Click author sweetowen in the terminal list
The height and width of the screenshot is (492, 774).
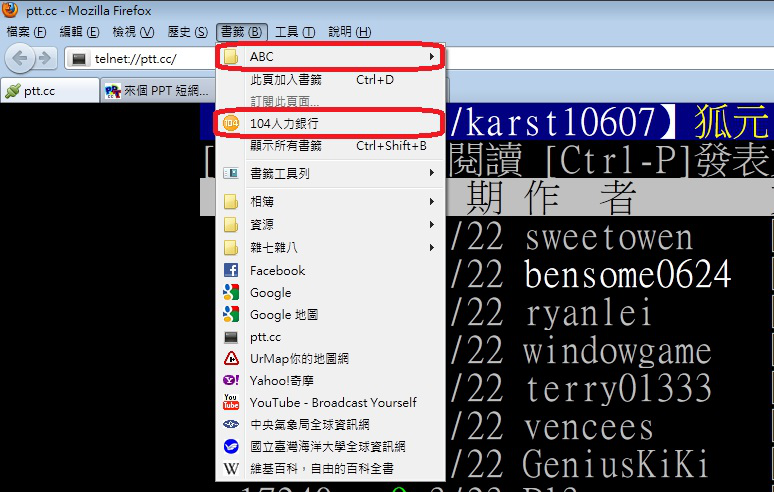click(609, 238)
